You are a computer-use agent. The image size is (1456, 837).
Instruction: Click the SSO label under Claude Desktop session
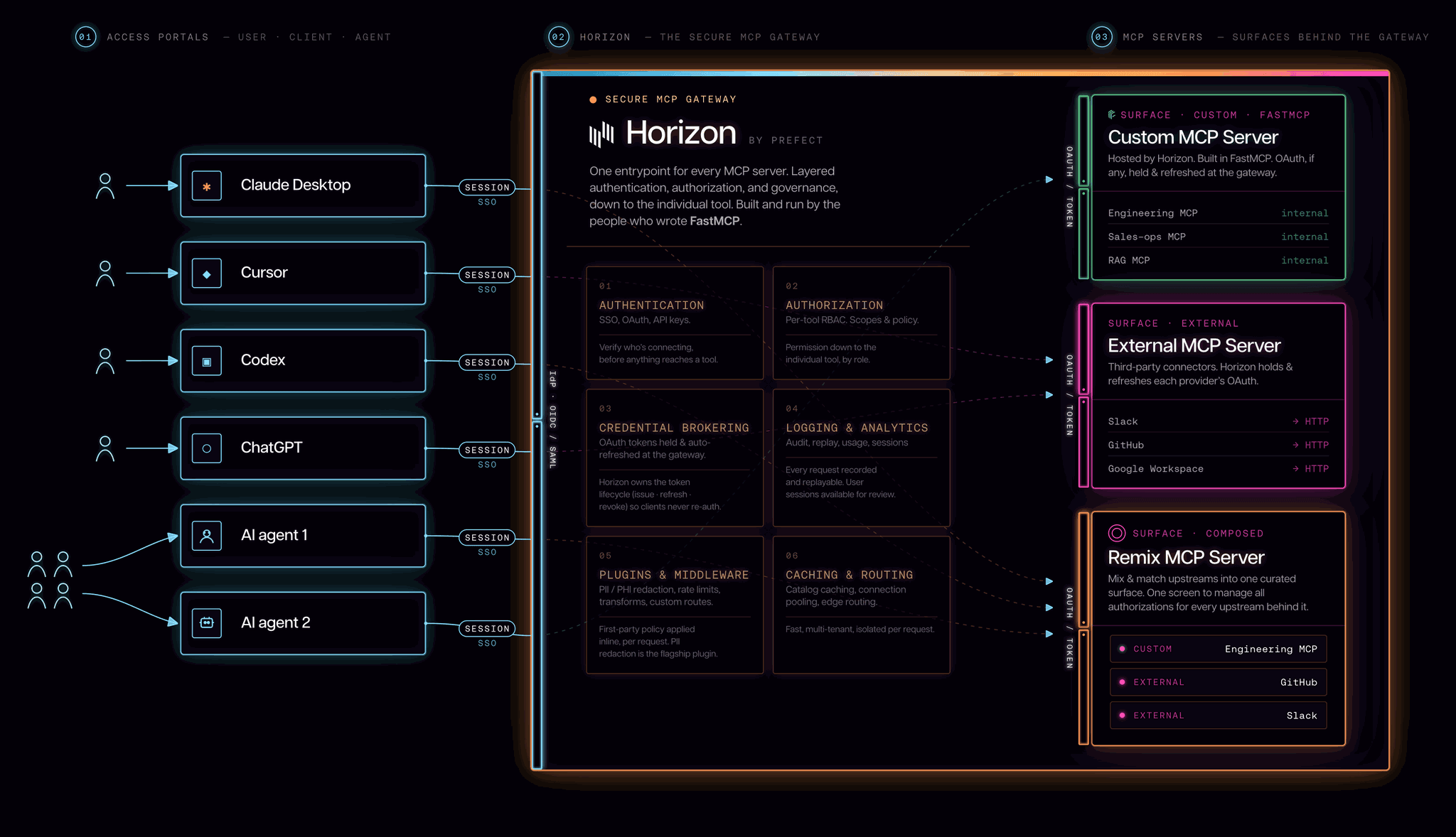pyautogui.click(x=487, y=202)
